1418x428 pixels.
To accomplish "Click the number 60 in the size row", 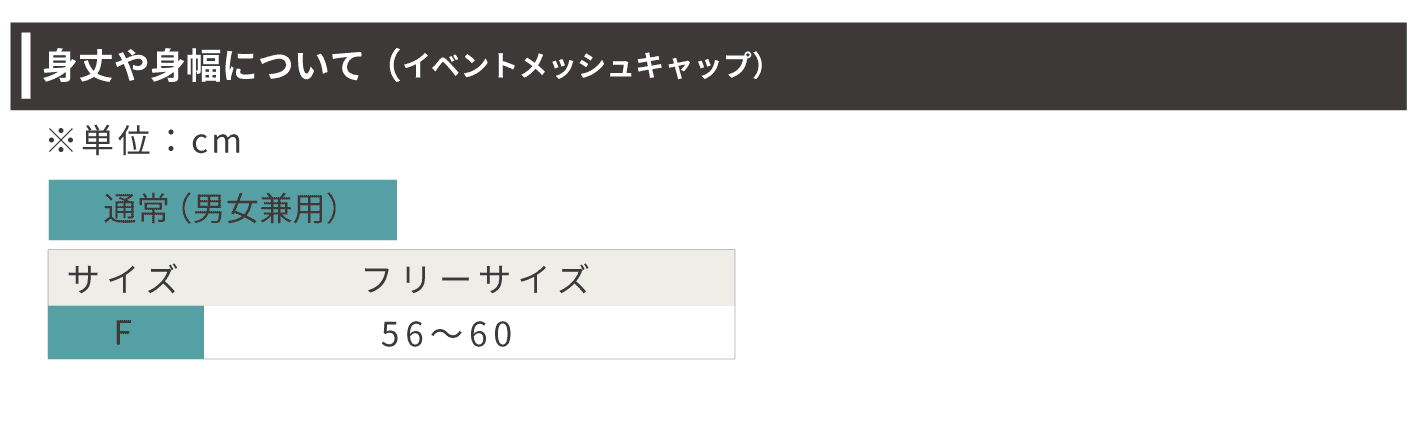I will click(490, 335).
